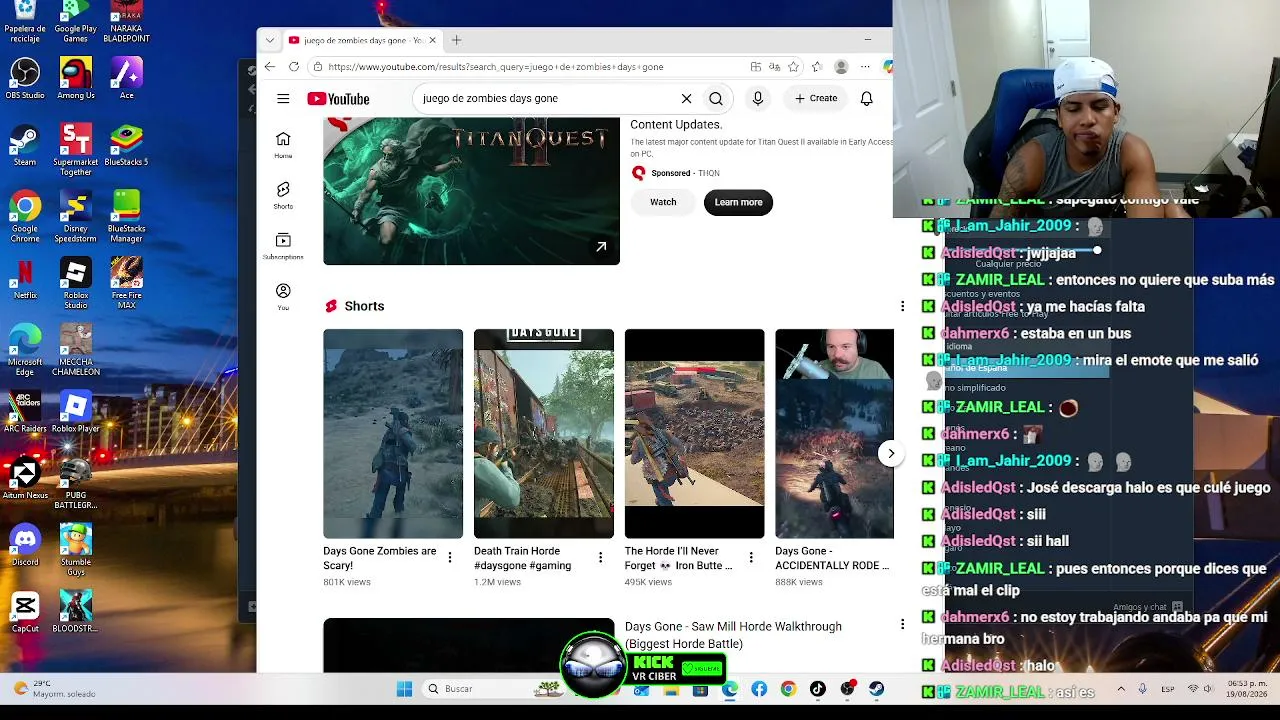1280x720 pixels.
Task: Open Subscriptions in the YouTube sidebar
Action: pos(283,246)
